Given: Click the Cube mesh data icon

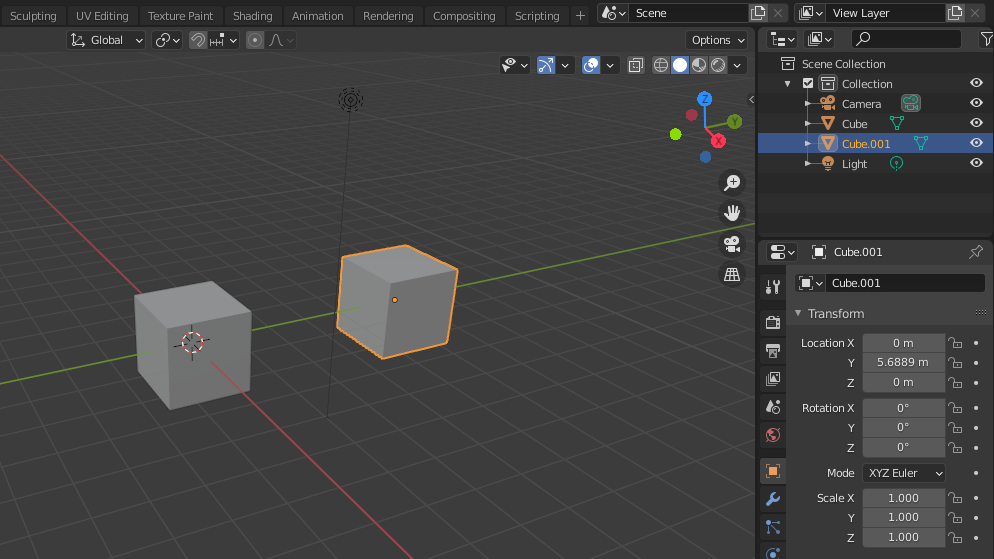Looking at the screenshot, I should 896,124.
